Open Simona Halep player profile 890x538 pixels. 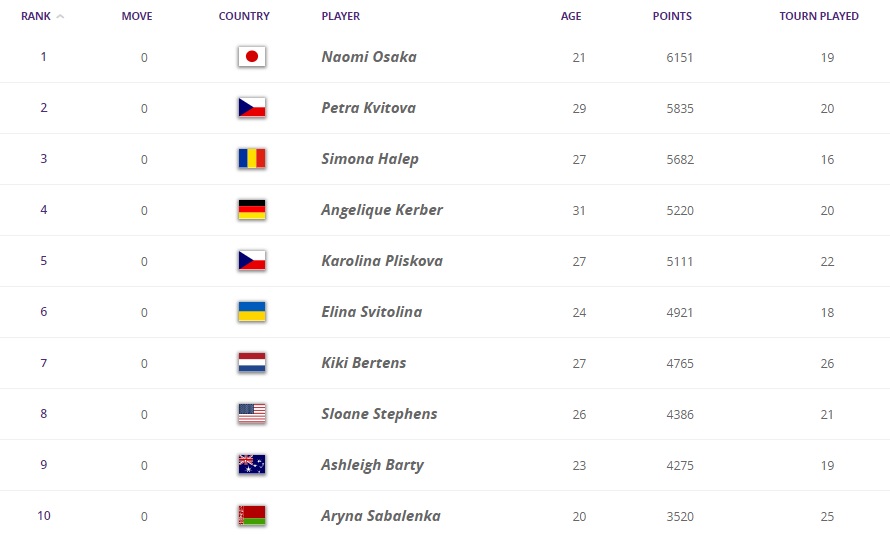[370, 159]
